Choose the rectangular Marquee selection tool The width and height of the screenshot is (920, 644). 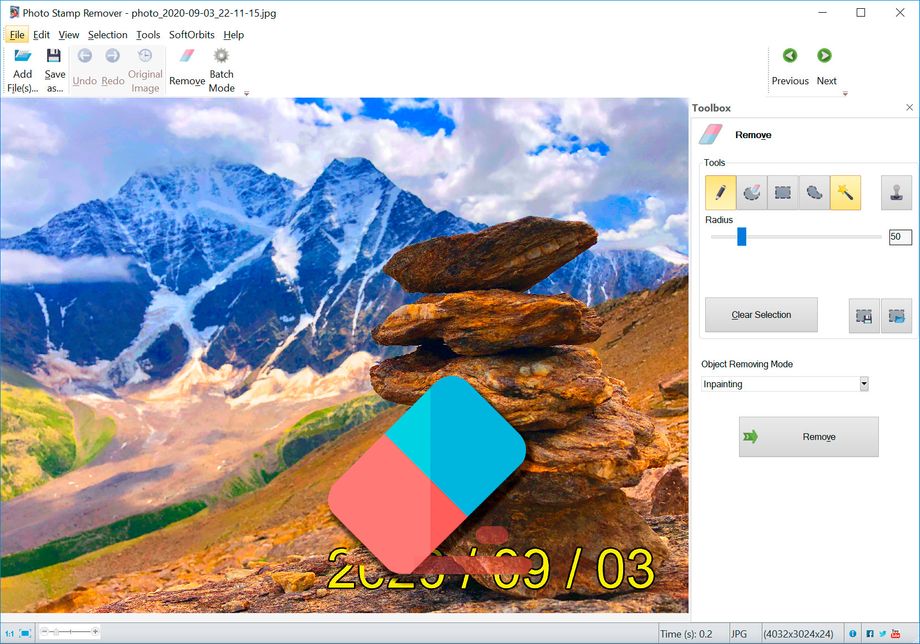tap(783, 193)
